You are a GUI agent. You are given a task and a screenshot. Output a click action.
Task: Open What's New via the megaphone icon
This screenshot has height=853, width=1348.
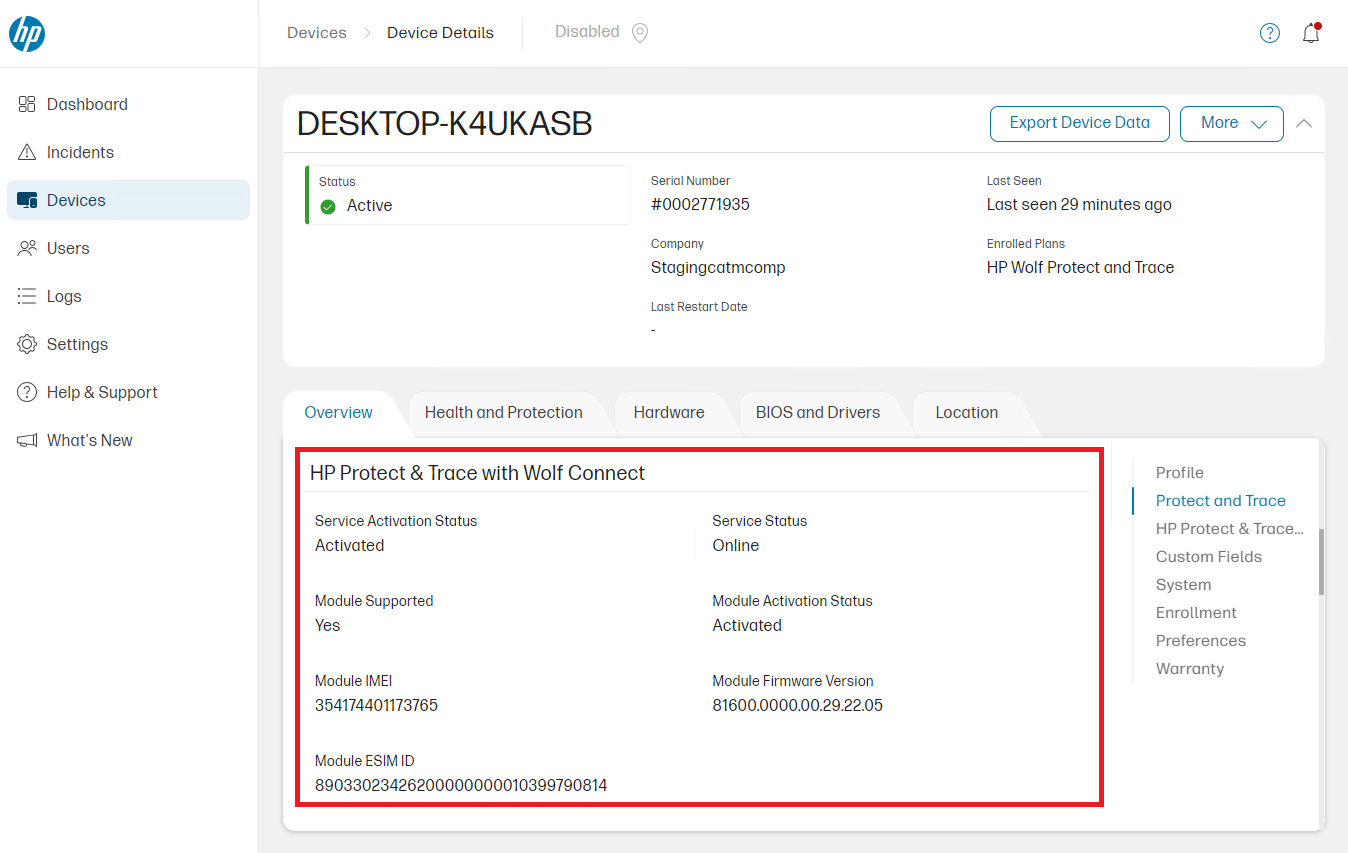[26, 440]
